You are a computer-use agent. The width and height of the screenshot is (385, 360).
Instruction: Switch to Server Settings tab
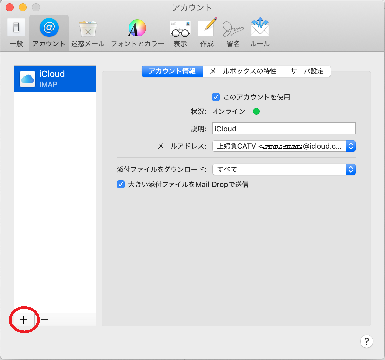point(307,71)
